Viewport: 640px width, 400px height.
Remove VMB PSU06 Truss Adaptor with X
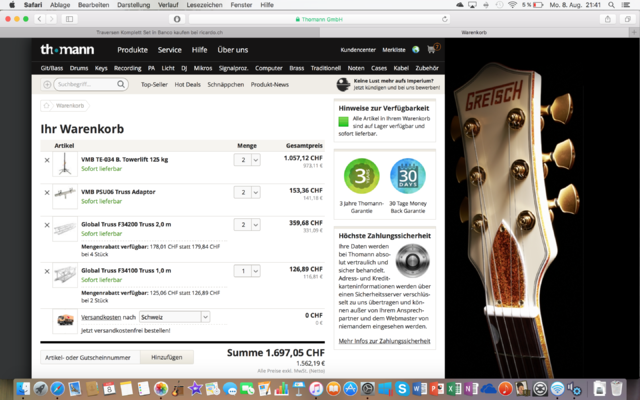47,193
